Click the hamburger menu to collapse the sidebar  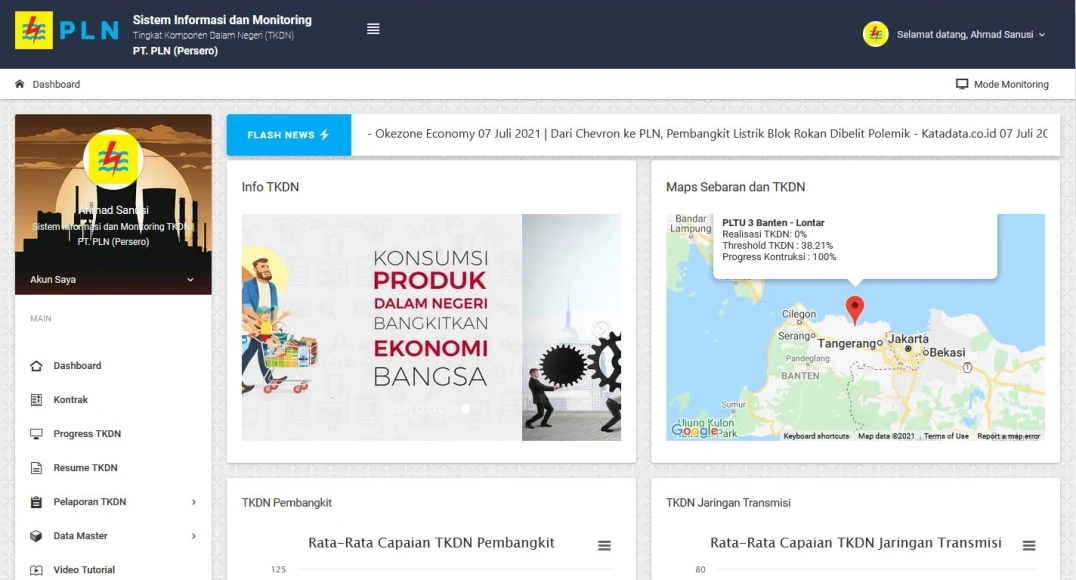[373, 28]
